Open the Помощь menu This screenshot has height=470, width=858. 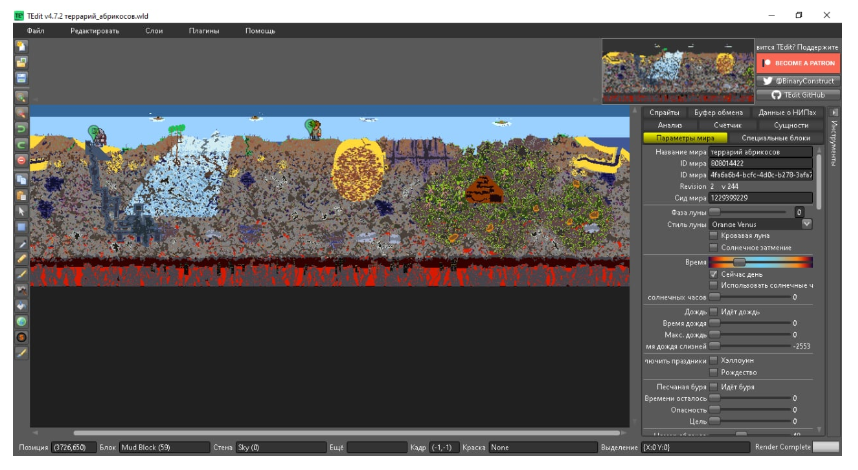[x=260, y=31]
